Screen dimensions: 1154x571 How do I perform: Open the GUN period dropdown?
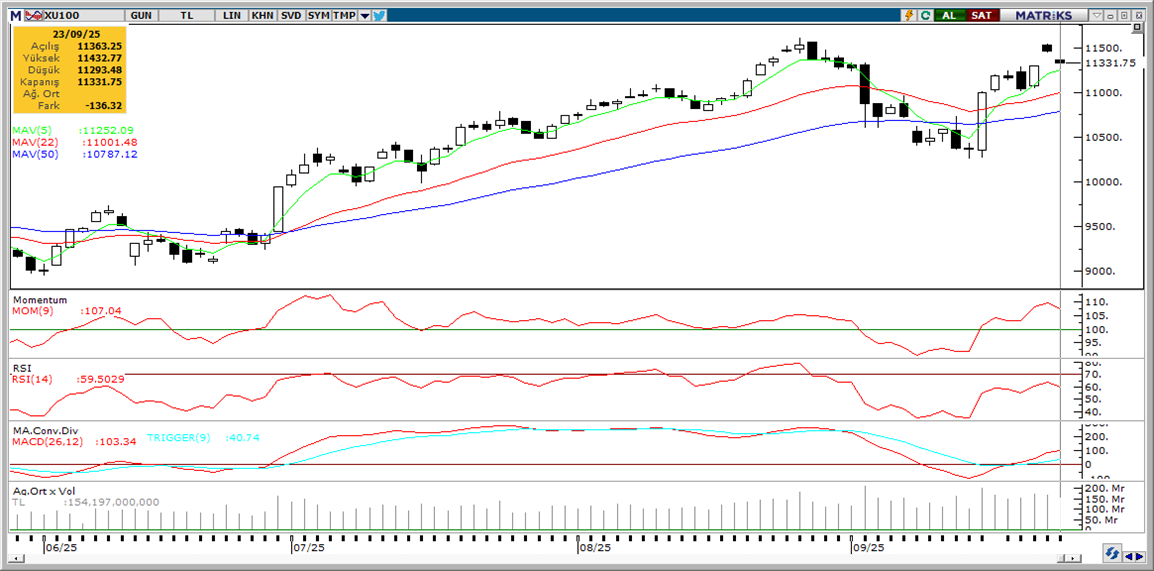coord(141,15)
